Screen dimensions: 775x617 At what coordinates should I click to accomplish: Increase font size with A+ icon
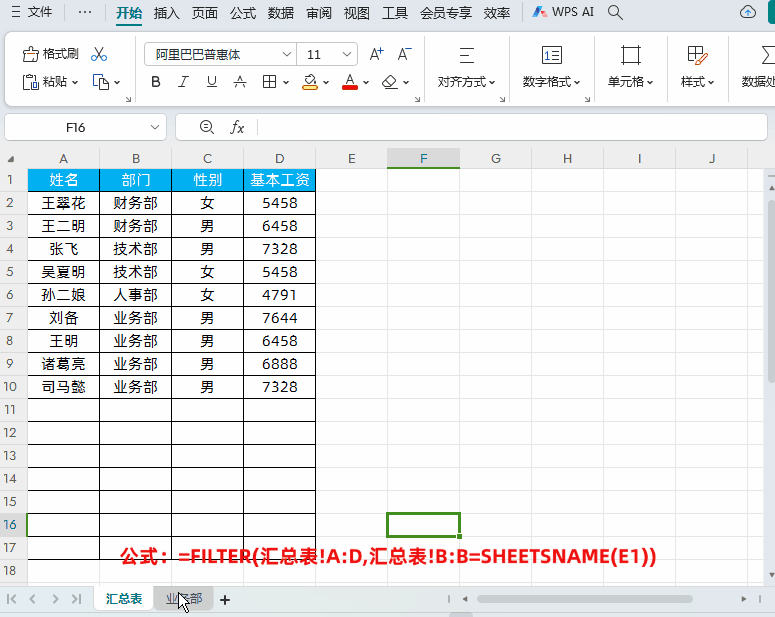[377, 54]
